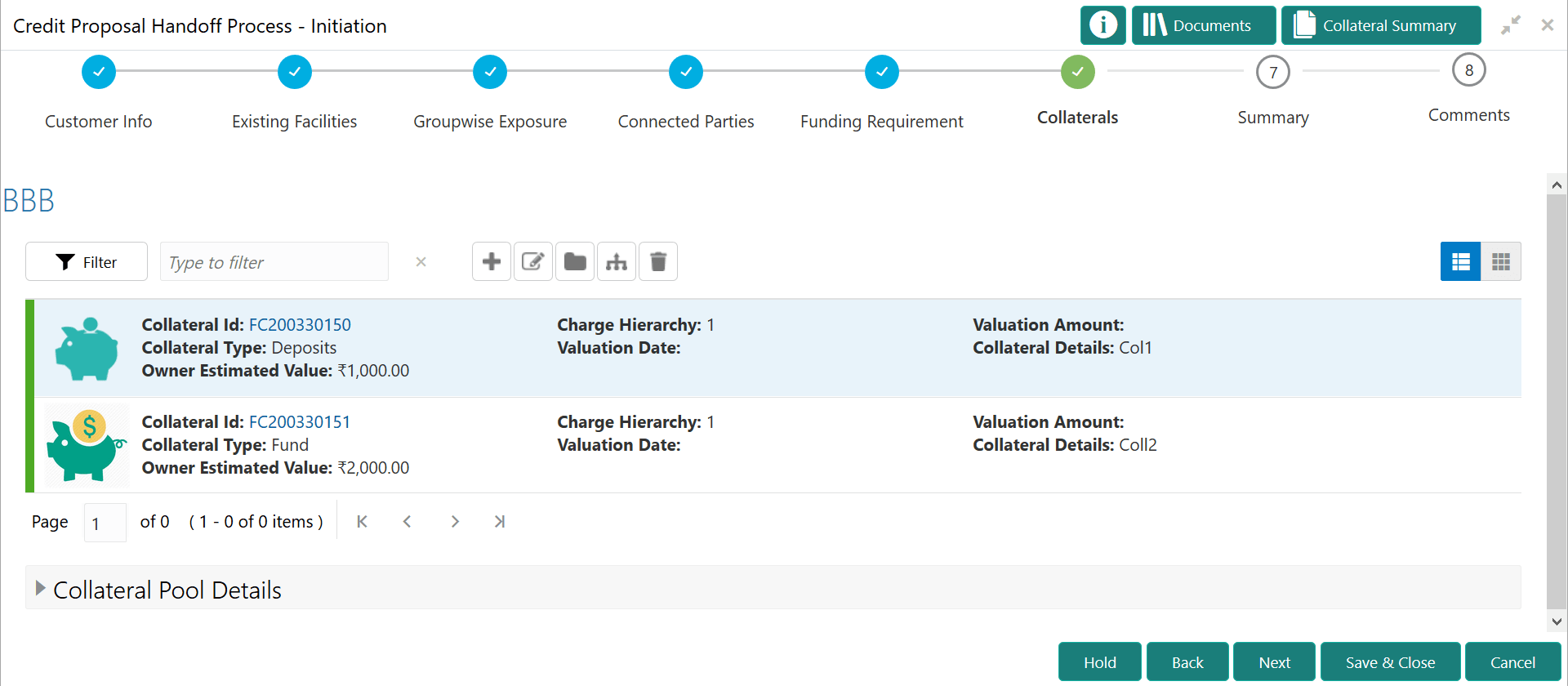This screenshot has width=1568, height=686.
Task: Click the folder icon in collateral toolbar
Action: click(x=575, y=261)
